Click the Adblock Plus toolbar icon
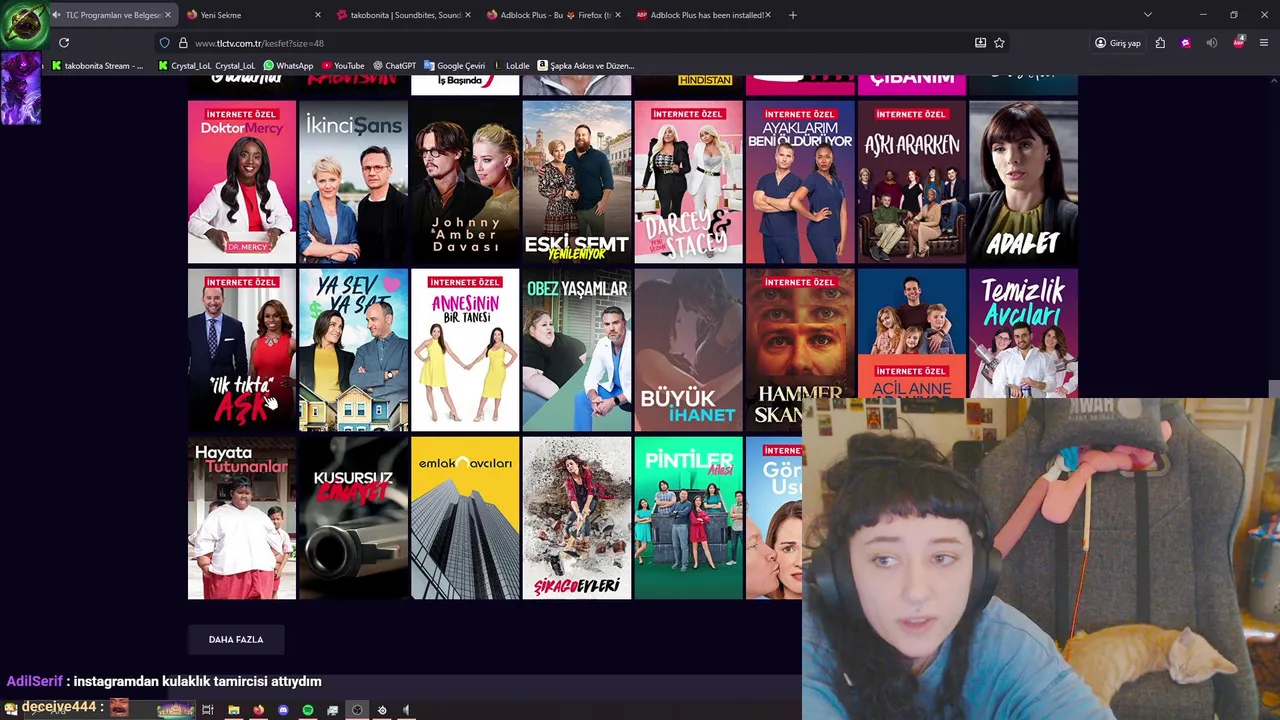Image resolution: width=1280 pixels, height=720 pixels. coord(1238,43)
